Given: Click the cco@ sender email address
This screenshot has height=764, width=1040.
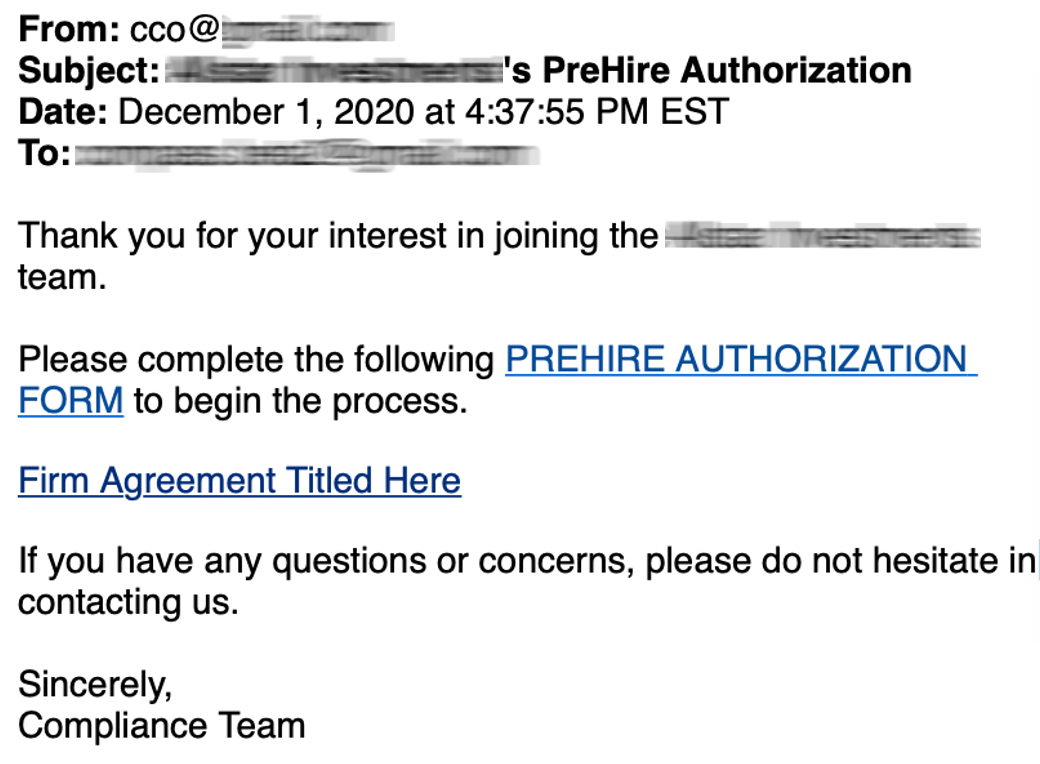Looking at the screenshot, I should [x=262, y=30].
